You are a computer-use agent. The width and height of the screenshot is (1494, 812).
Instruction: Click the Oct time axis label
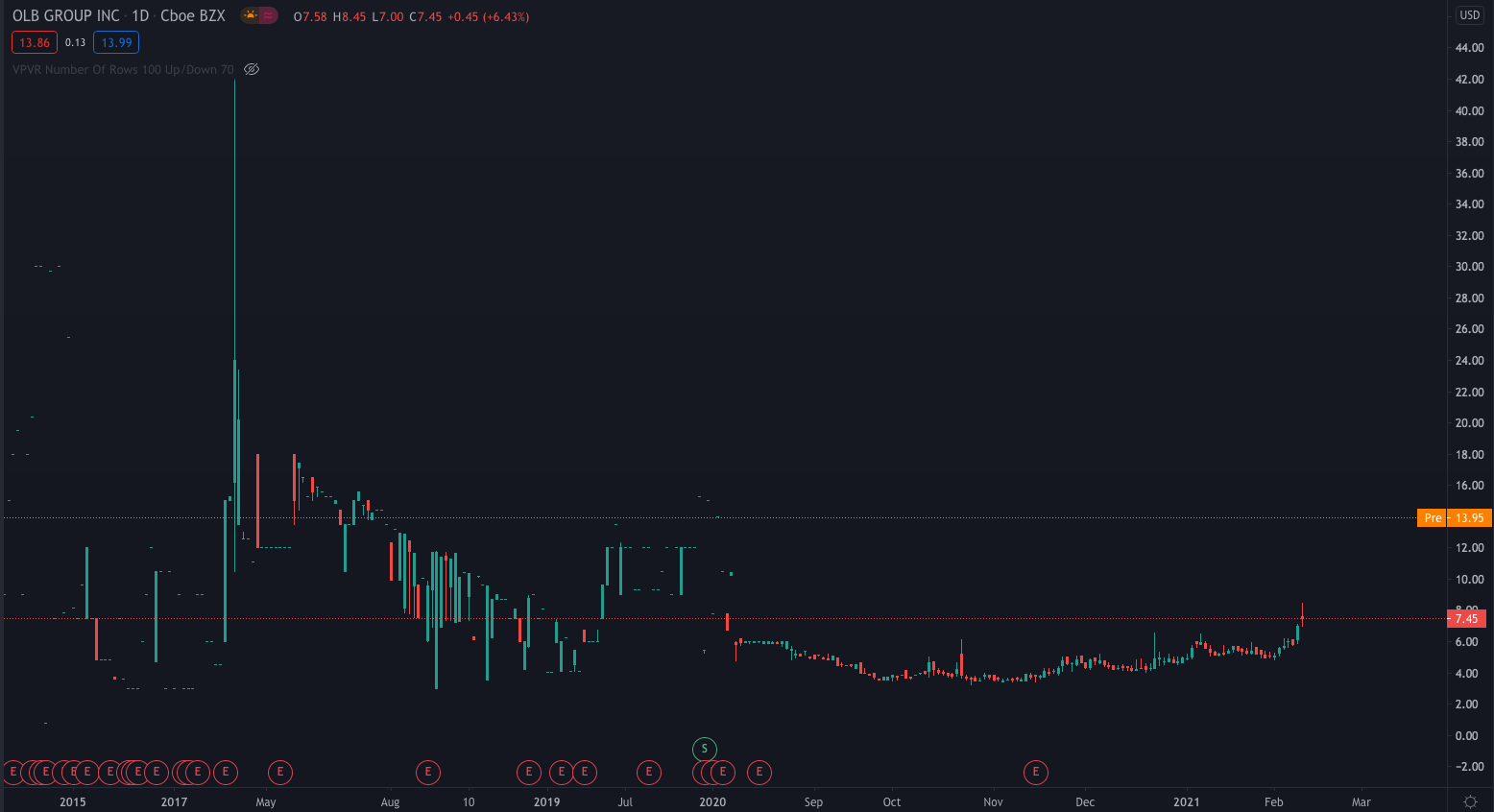coord(892,802)
